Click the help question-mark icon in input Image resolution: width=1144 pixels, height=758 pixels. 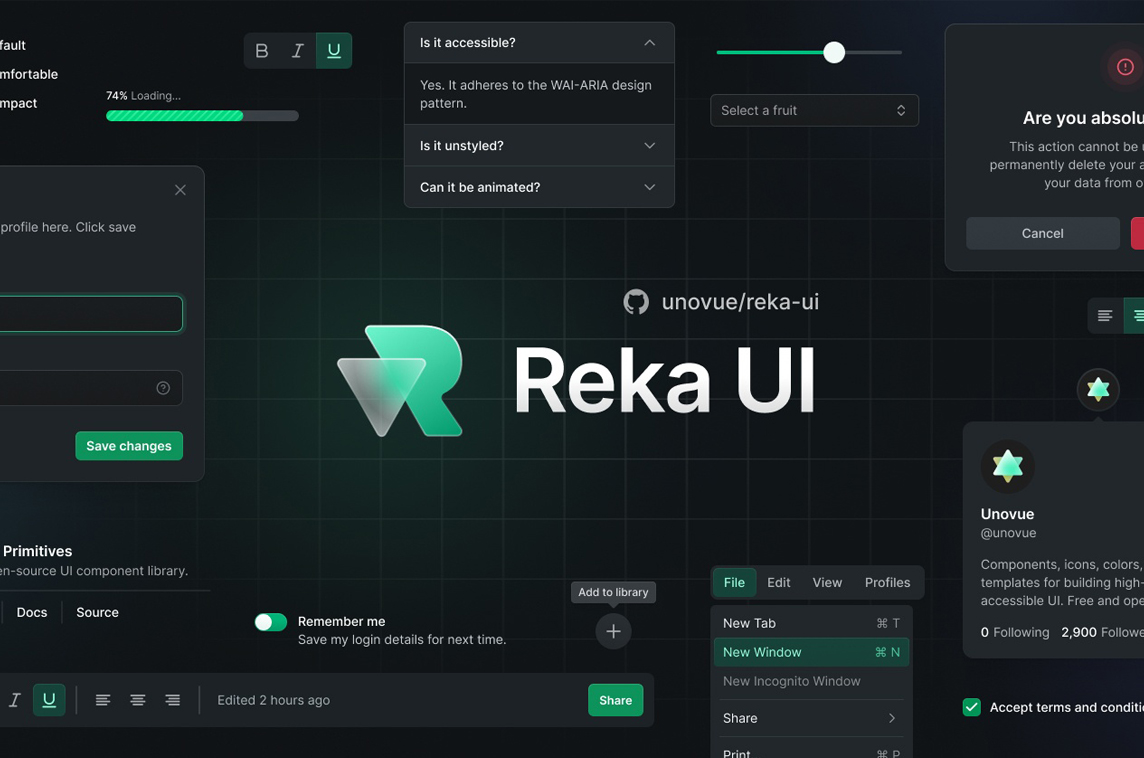[x=163, y=388]
